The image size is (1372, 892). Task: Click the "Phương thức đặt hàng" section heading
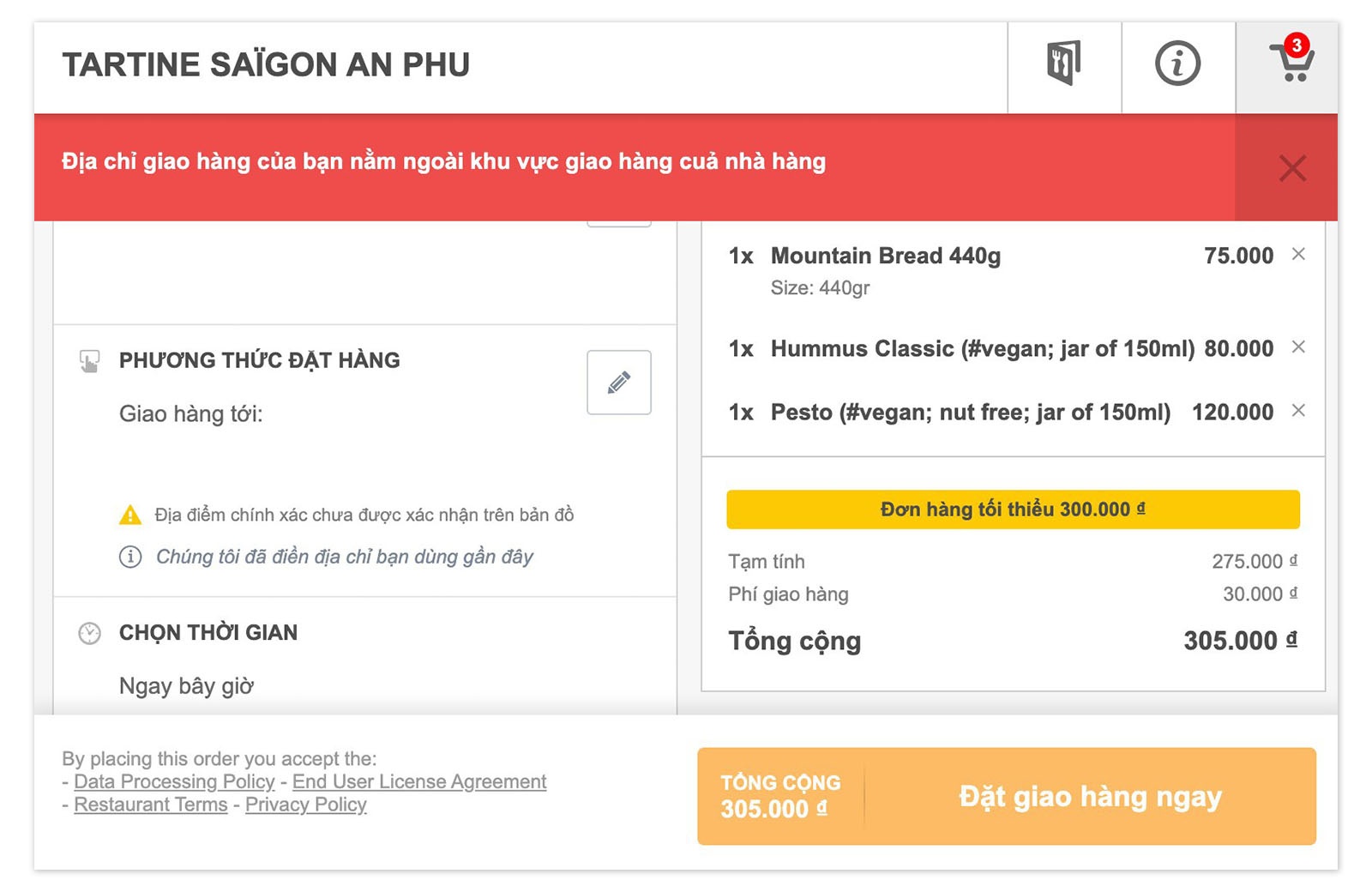click(x=259, y=360)
